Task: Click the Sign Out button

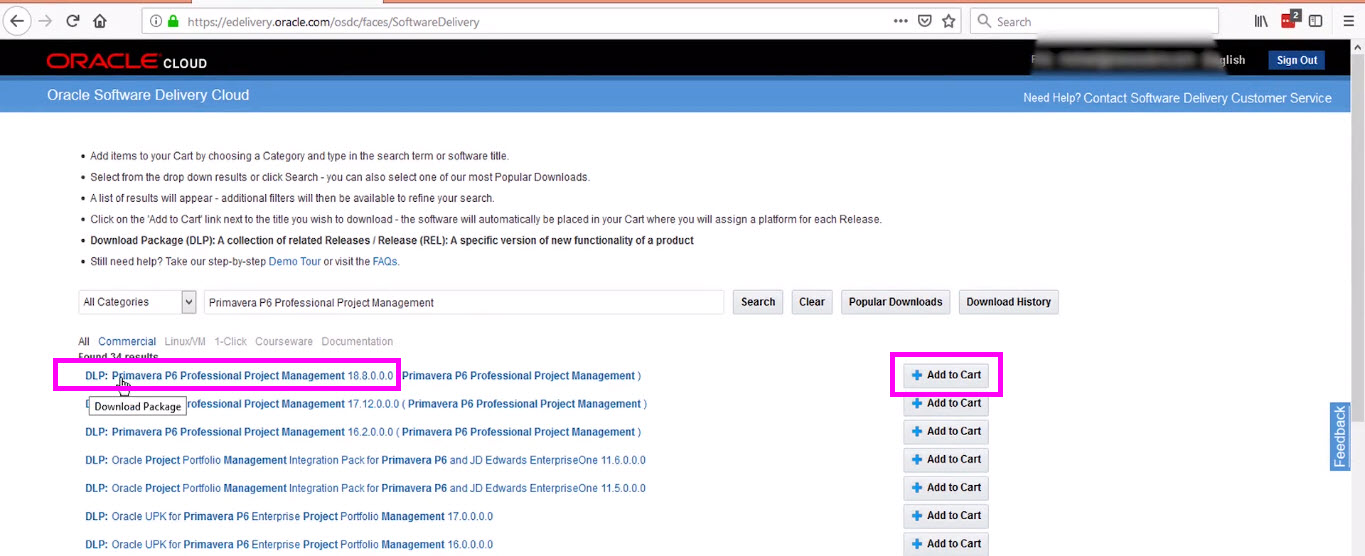Action: pyautogui.click(x=1297, y=60)
